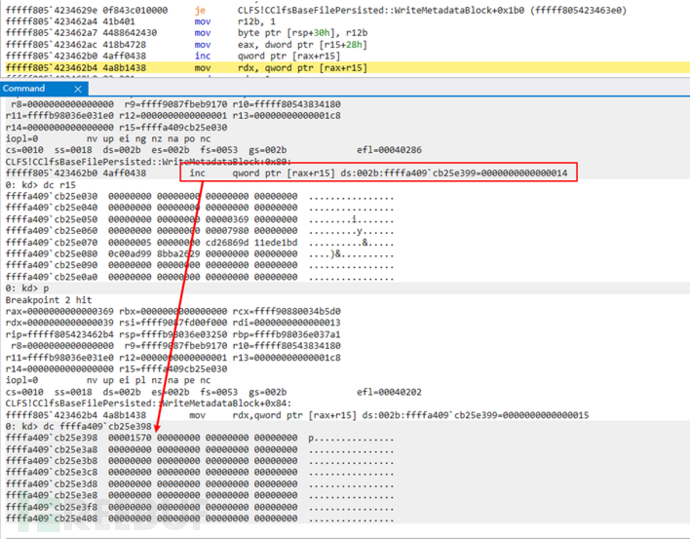Close the Command tab
The height and width of the screenshot is (539, 690).
(78, 89)
